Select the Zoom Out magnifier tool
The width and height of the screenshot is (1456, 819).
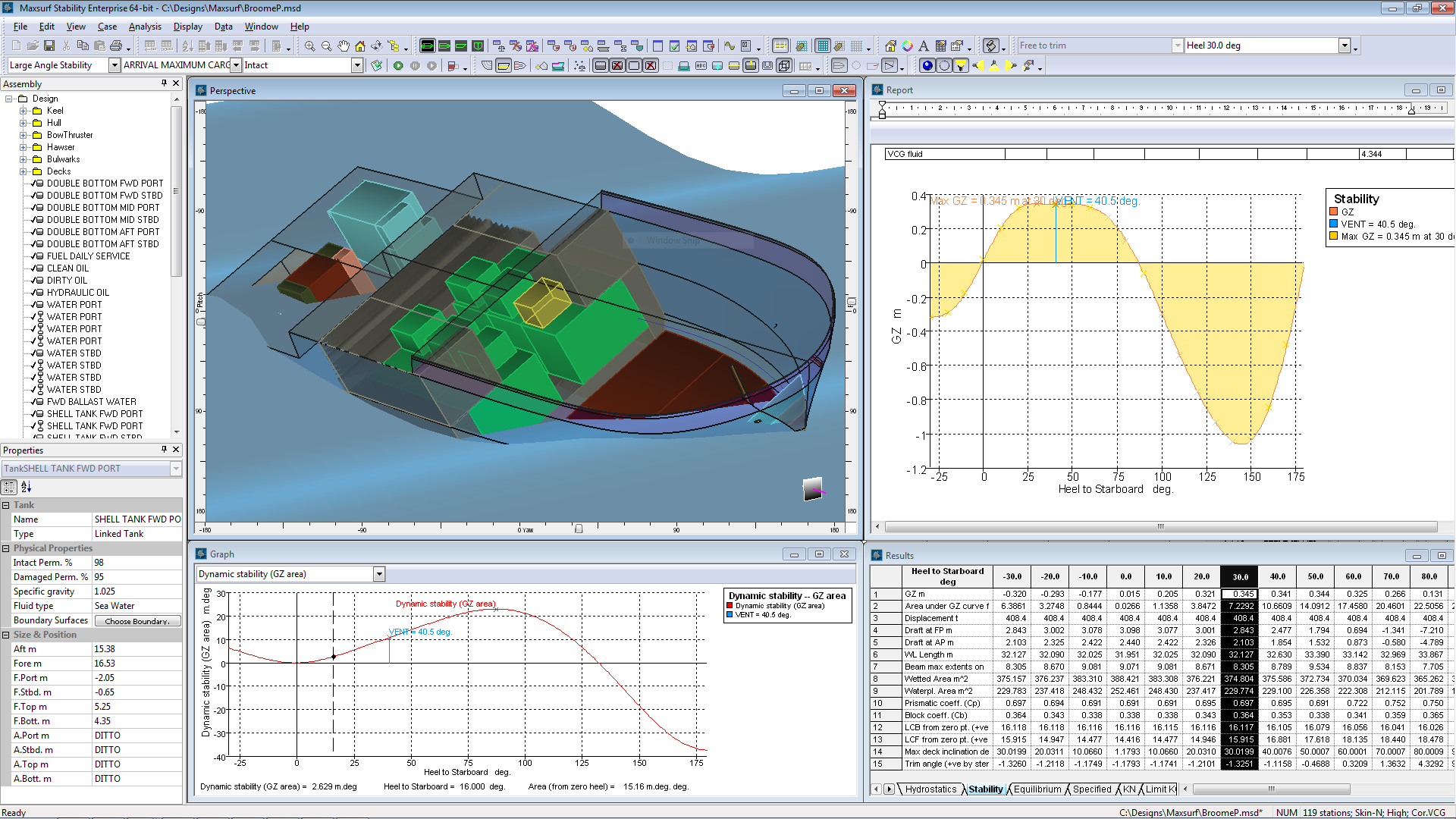click(x=326, y=46)
